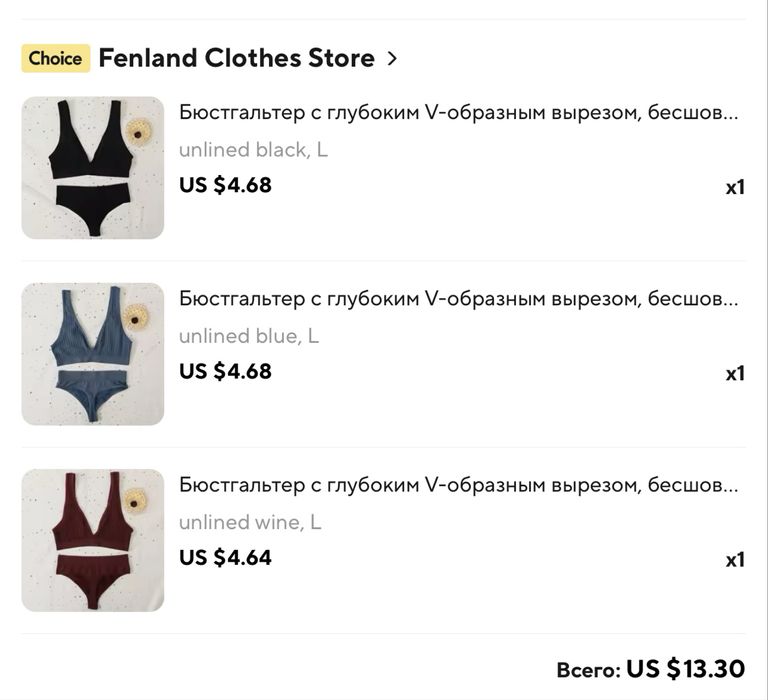Click the x1 quantity of the wine item
Viewport: 768px width, 700px height.
pyautogui.click(x=735, y=559)
